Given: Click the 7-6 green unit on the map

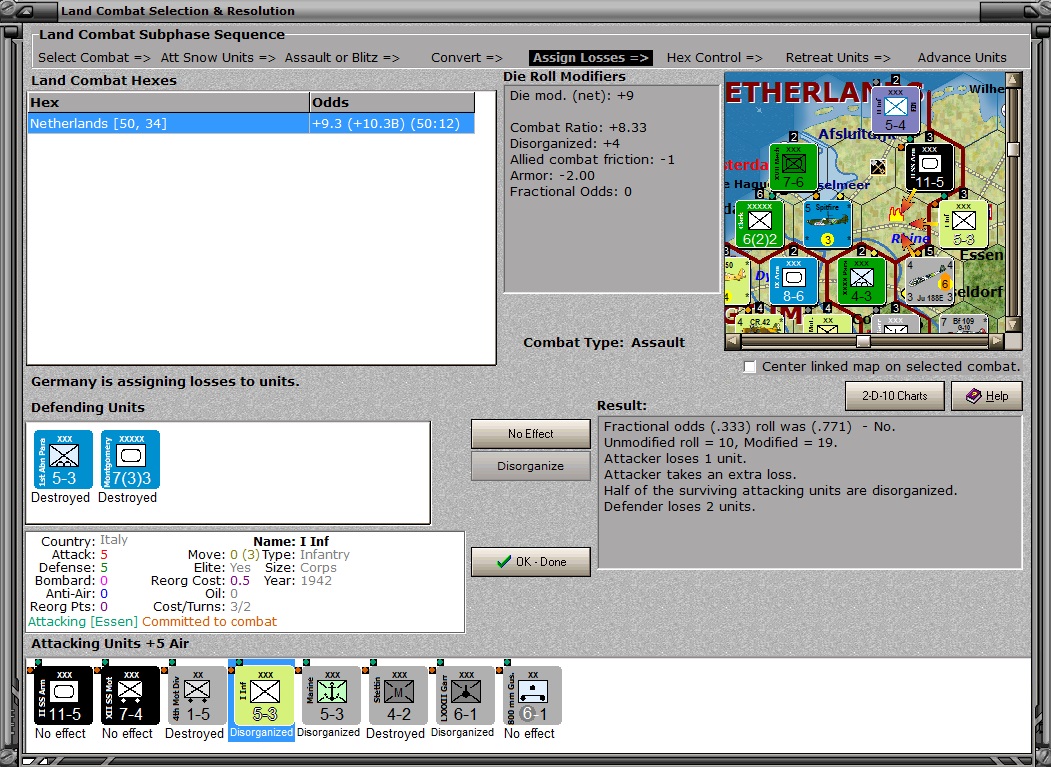Looking at the screenshot, I should (x=794, y=168).
